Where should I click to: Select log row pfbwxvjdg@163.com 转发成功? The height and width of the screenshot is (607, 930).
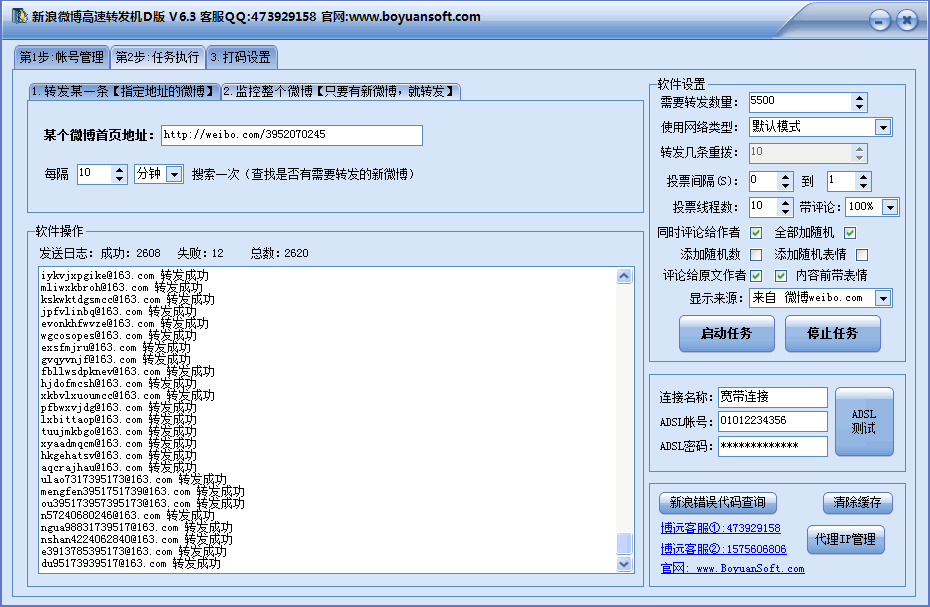pyautogui.click(x=119, y=408)
